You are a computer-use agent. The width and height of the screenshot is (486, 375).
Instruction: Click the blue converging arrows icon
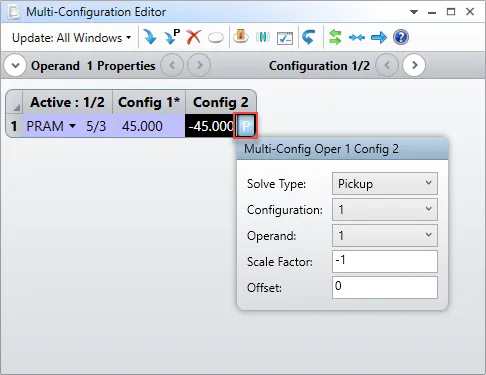click(357, 38)
